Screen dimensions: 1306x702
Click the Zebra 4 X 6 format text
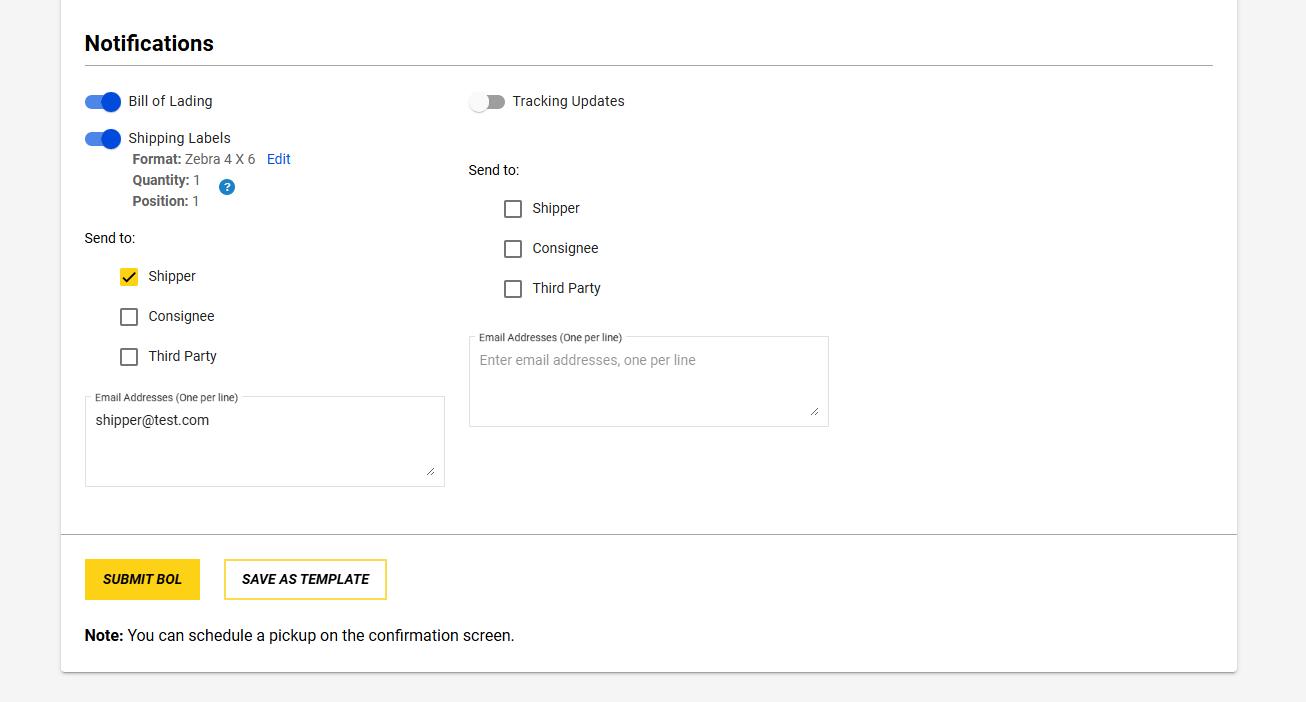tap(220, 159)
